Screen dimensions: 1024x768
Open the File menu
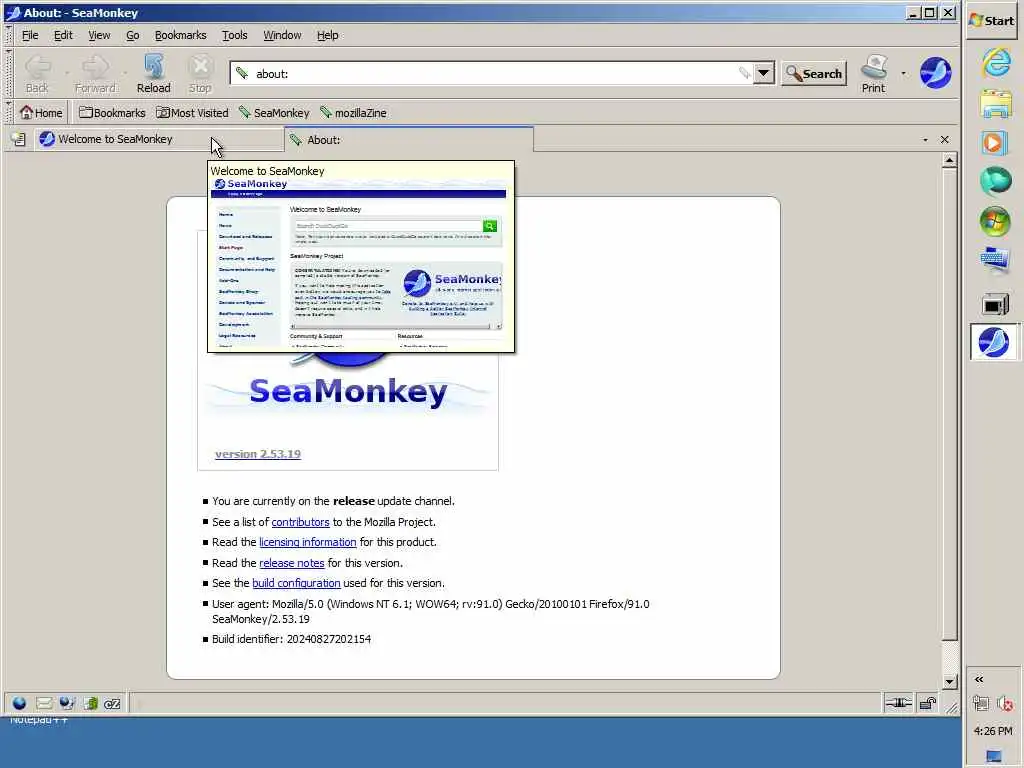point(30,35)
